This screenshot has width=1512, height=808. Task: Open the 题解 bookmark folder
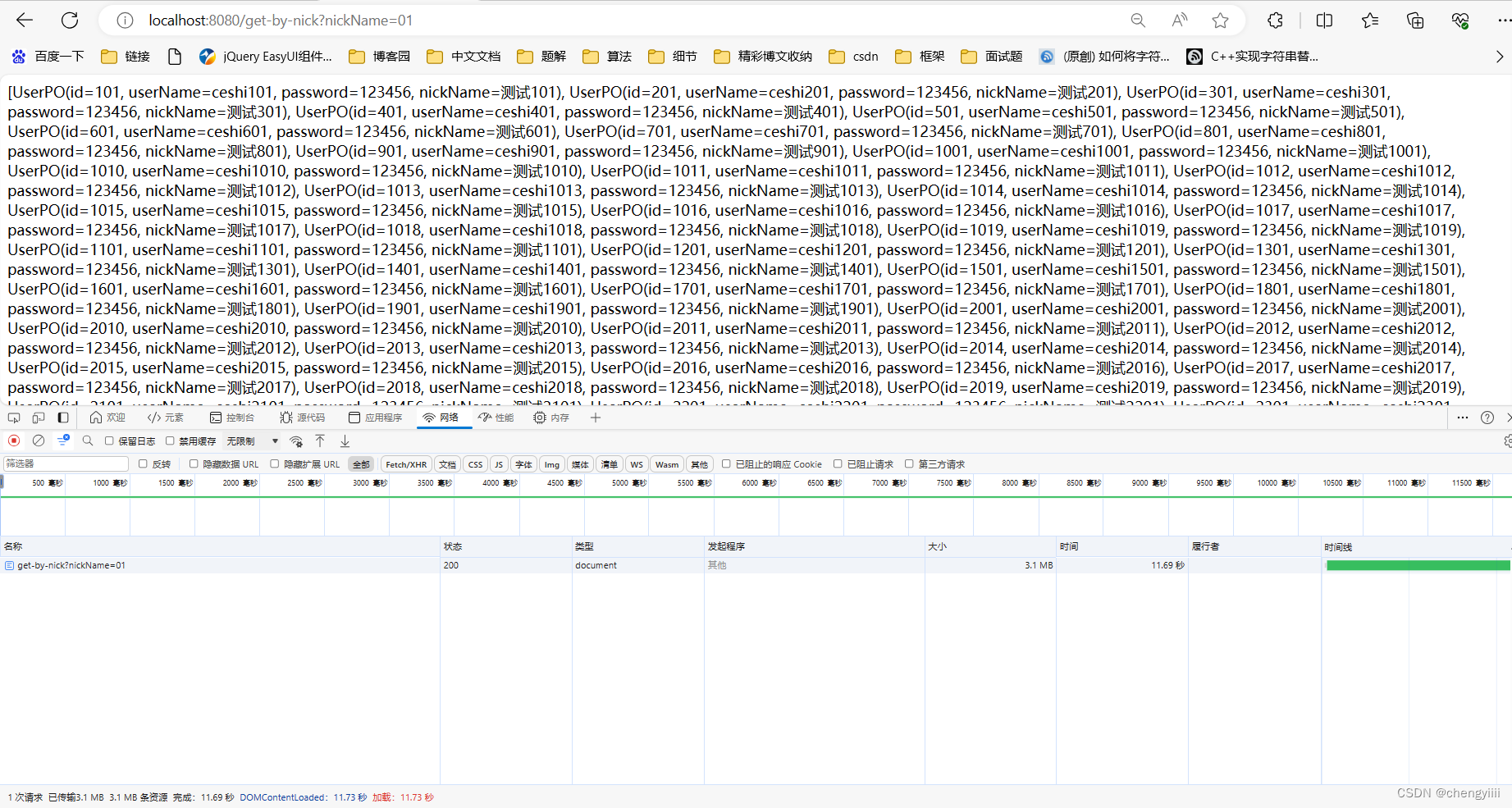click(x=541, y=57)
